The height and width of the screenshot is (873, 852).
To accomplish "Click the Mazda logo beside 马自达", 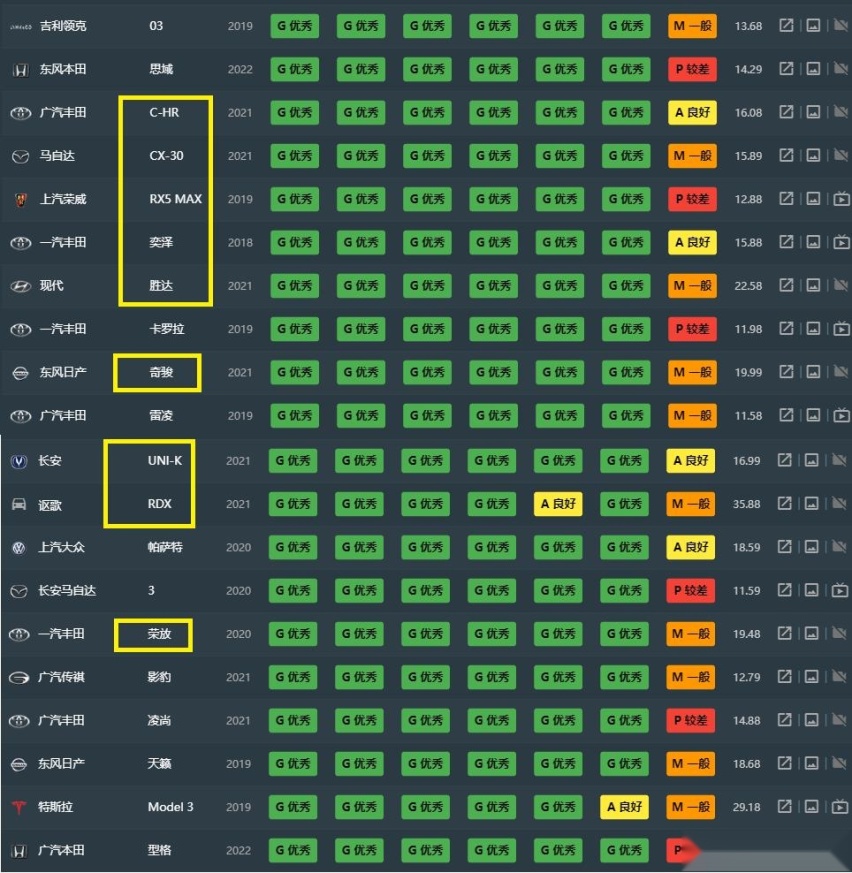I will tap(21, 156).
